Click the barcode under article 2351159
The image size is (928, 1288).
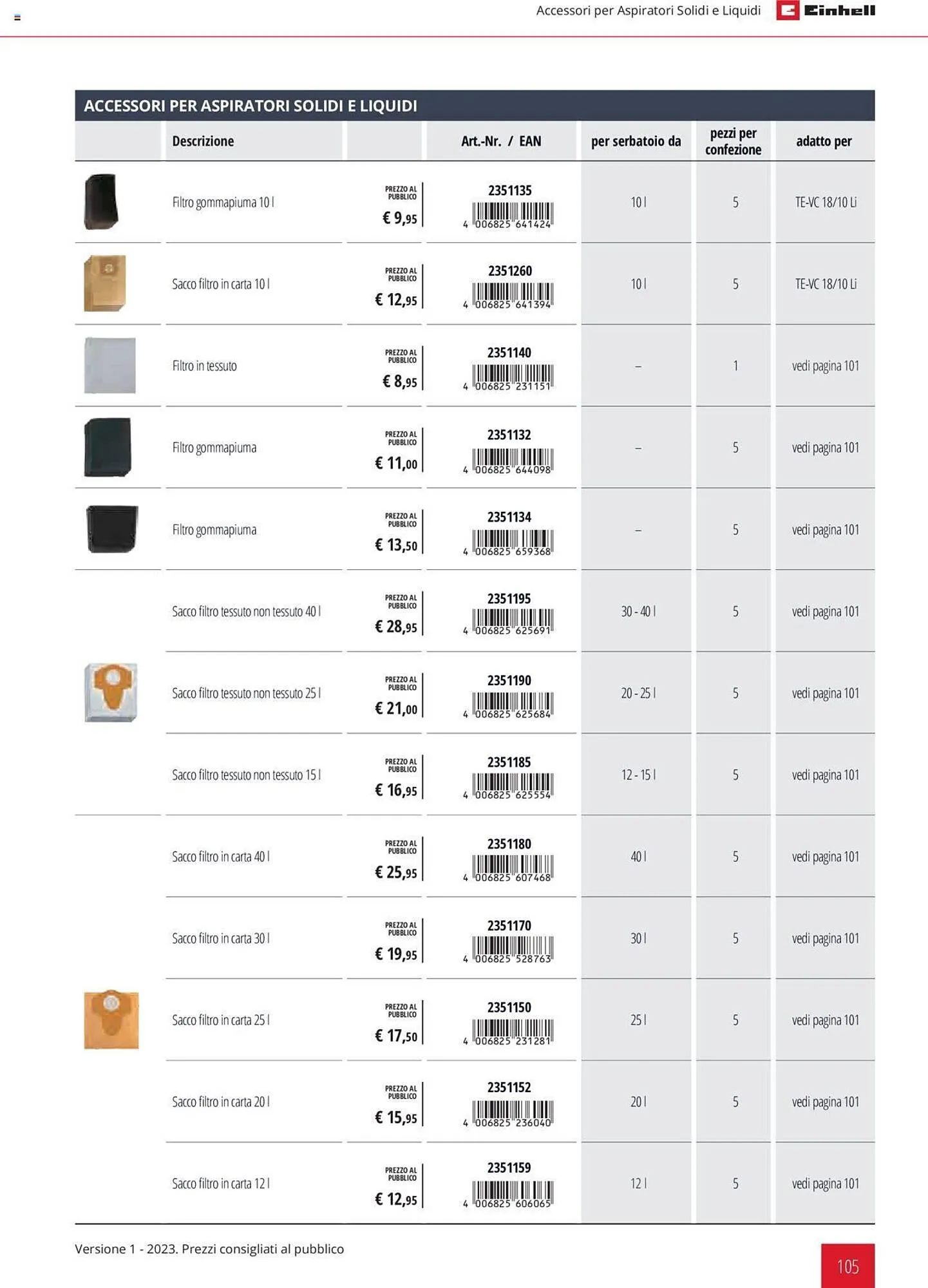[512, 1193]
